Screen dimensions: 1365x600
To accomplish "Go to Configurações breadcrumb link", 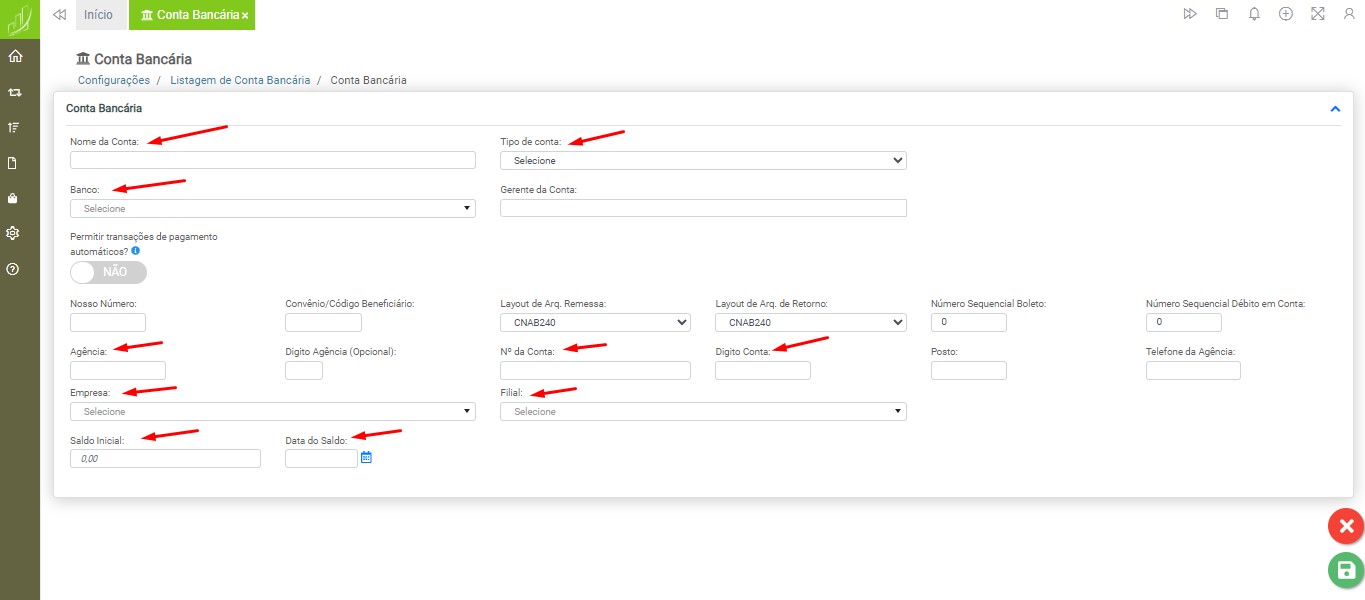I will point(114,80).
